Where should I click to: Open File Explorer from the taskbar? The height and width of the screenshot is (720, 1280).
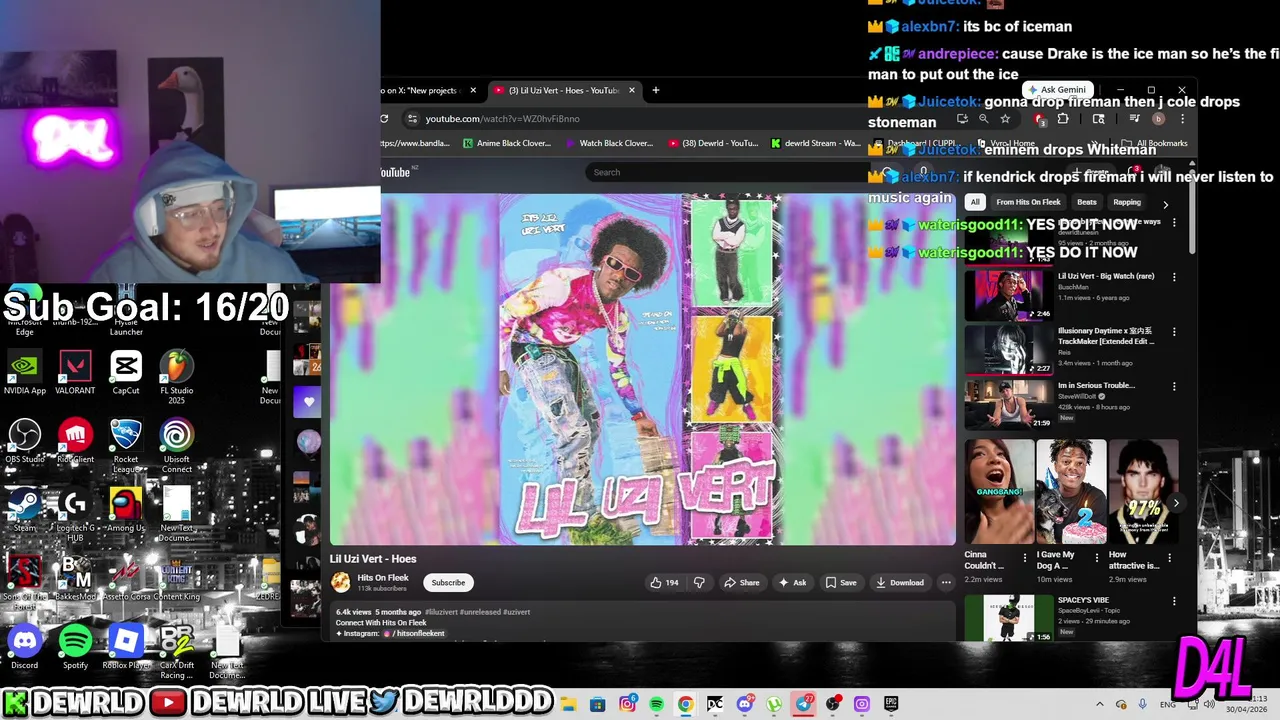click(568, 704)
